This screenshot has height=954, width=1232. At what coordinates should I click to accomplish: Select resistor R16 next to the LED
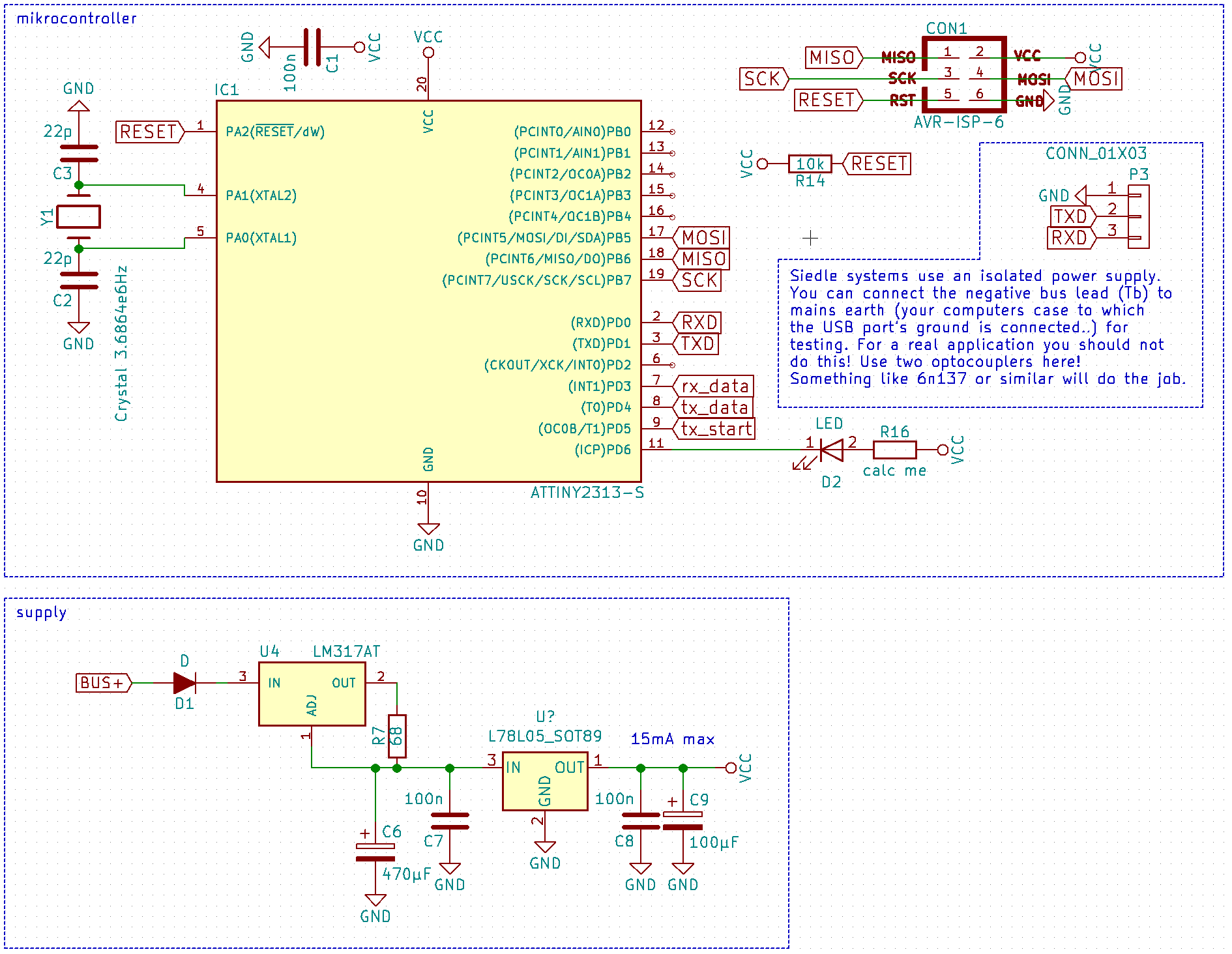pyautogui.click(x=895, y=450)
